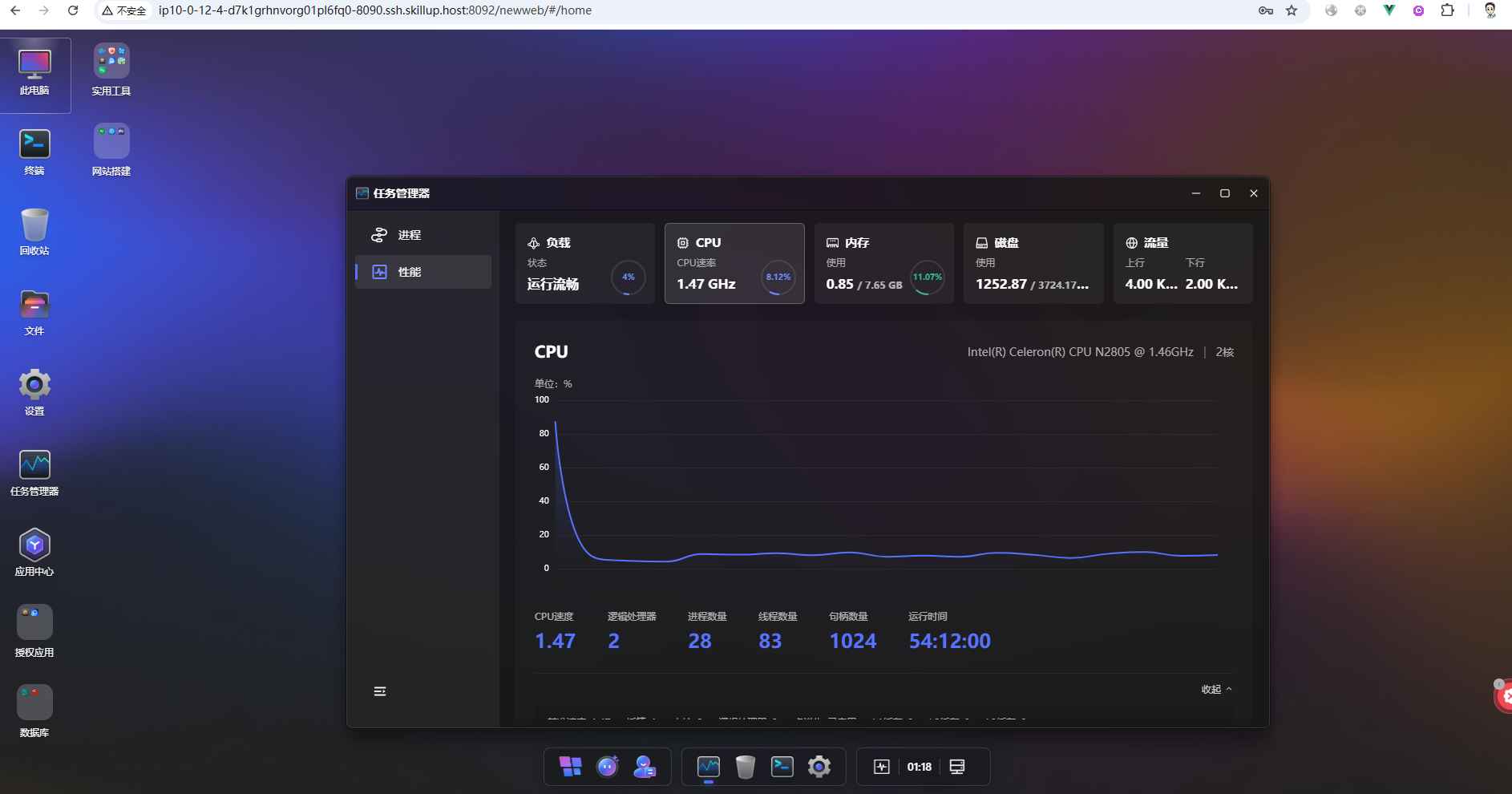Select the 磁盘 disk usage card
1512x794 pixels.
click(1033, 264)
